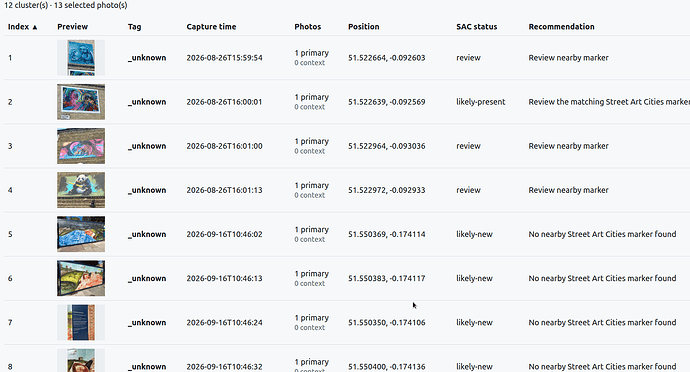The image size is (690, 372).
Task: Select capture time 2026-08-26T15:59:54
Action: 224,58
